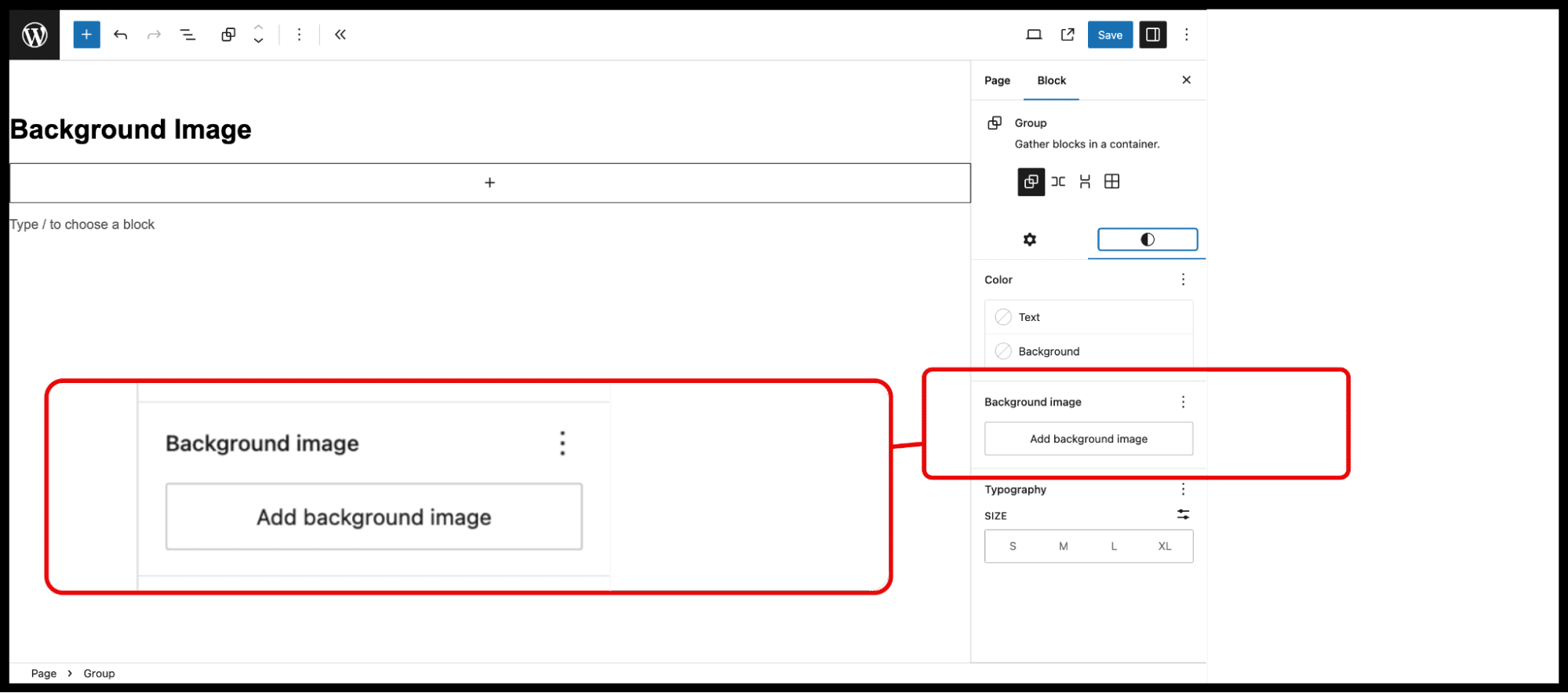Image resolution: width=1568 pixels, height=693 pixels.
Task: Select the XL font size option
Action: pyautogui.click(x=1164, y=546)
